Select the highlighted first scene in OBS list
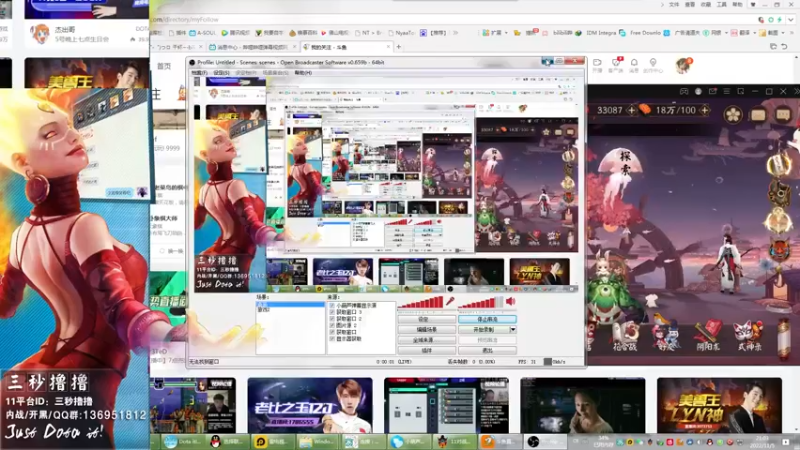 click(290, 304)
